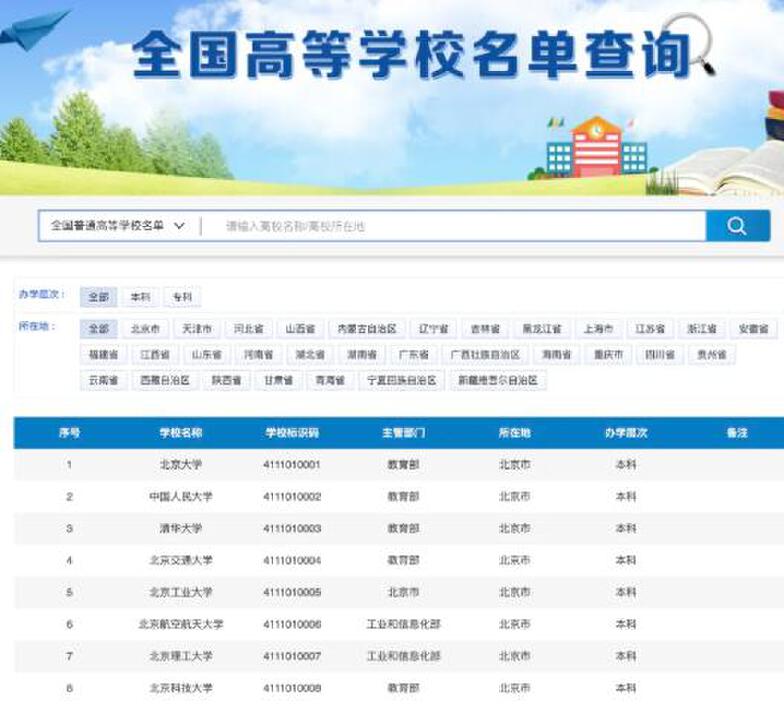
Task: Click school code 4111010006
Action: [292, 624]
